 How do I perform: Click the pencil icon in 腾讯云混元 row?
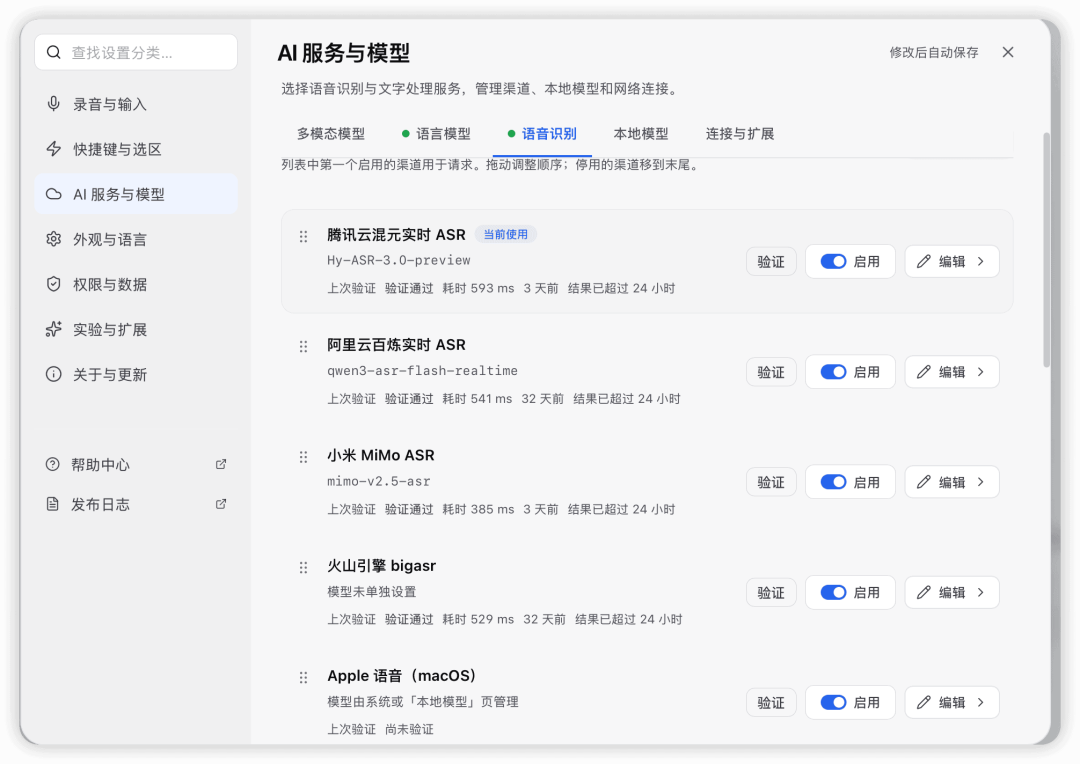[x=924, y=262]
